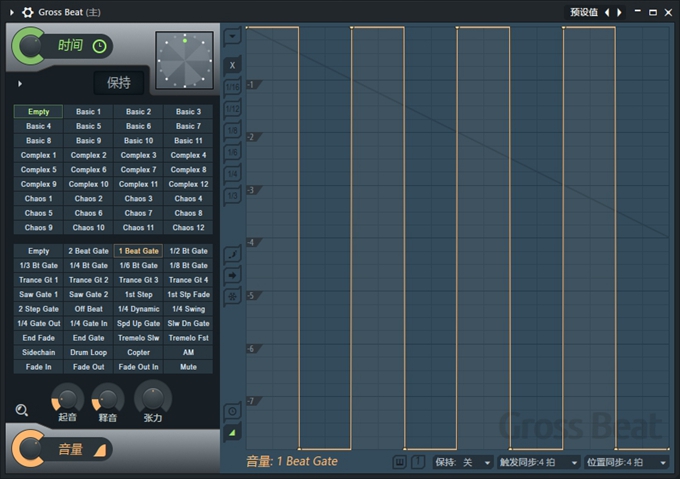The width and height of the screenshot is (680, 479).
Task: Select the Chaos 12 time preset
Action: [188, 227]
